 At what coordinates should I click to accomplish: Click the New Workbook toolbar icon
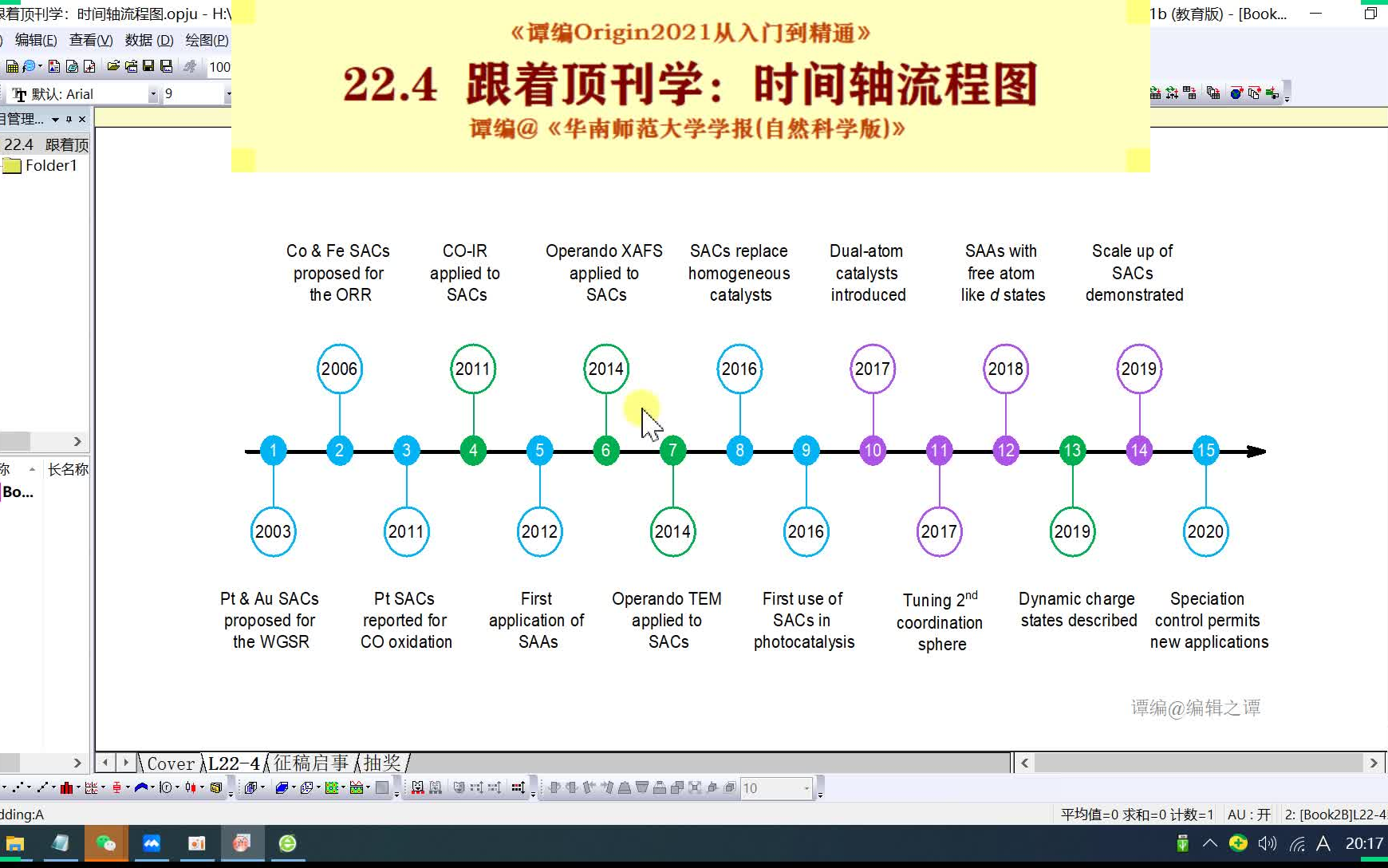point(12,66)
